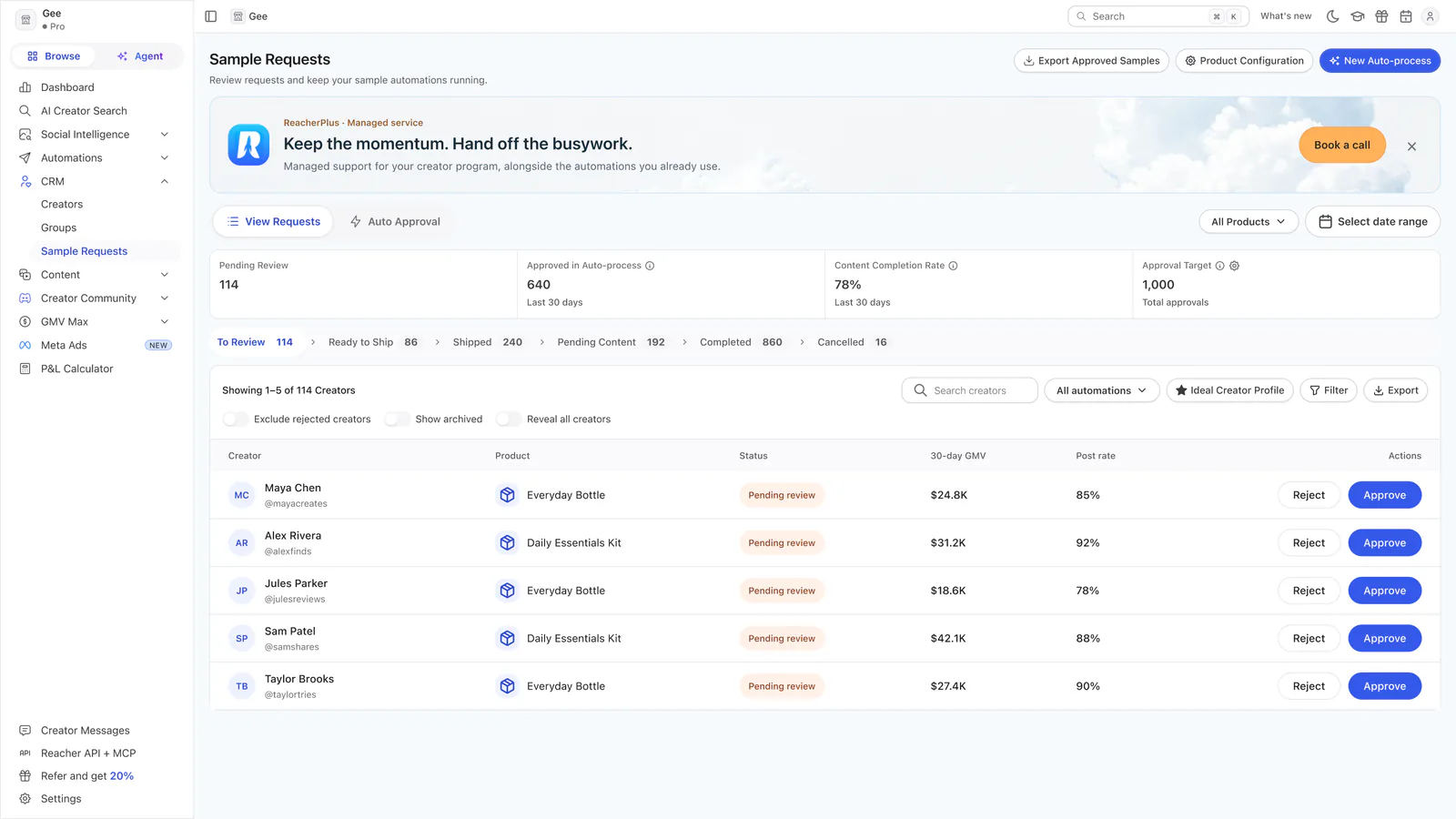1456x819 pixels.
Task: Click product icon in Maya Chen row
Action: pos(508,495)
